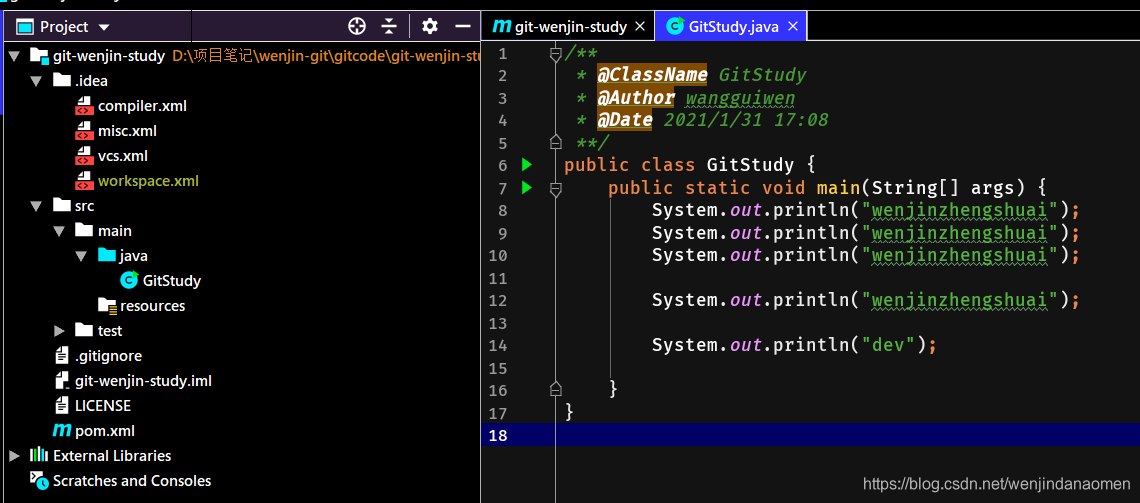Click the @Author Javadoc tag
Screen dimensions: 1140x503
tap(635, 97)
